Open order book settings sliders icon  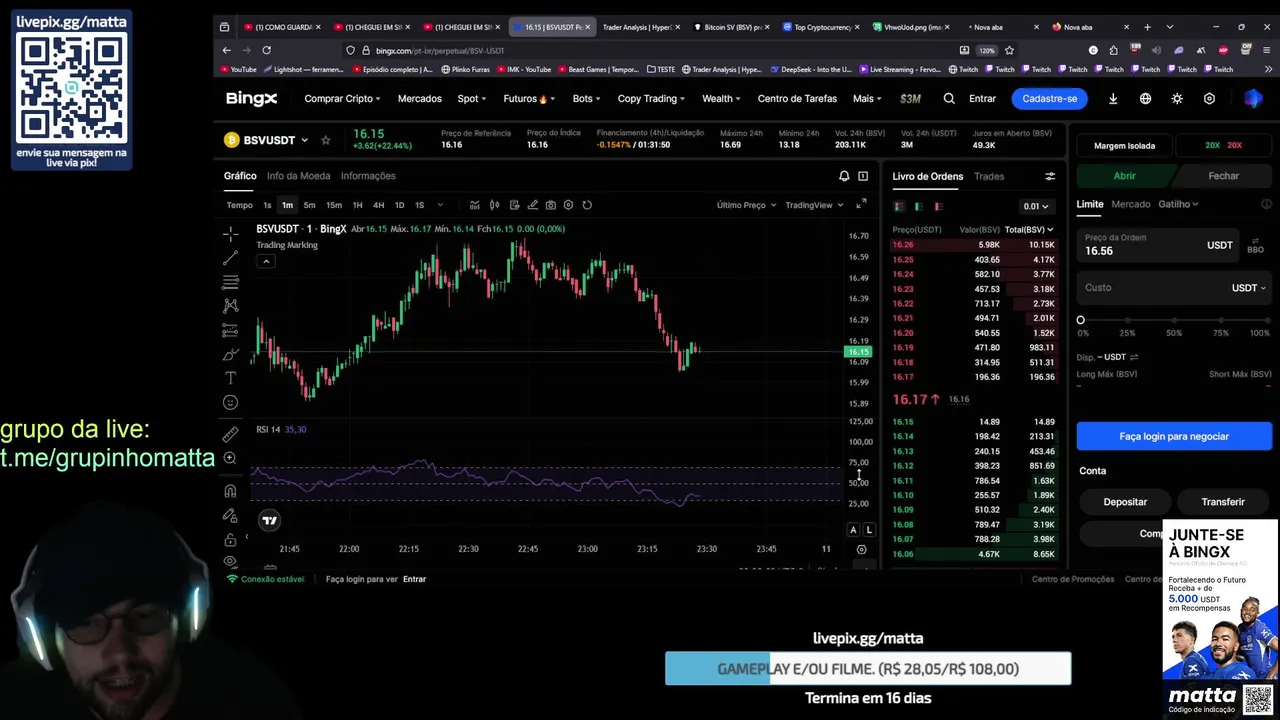(x=1050, y=176)
